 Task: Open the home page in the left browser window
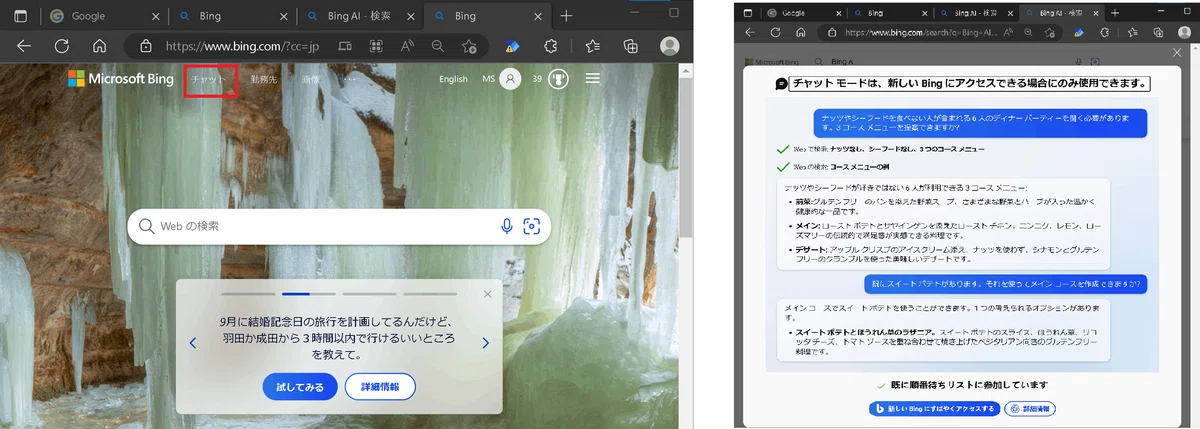(99, 46)
